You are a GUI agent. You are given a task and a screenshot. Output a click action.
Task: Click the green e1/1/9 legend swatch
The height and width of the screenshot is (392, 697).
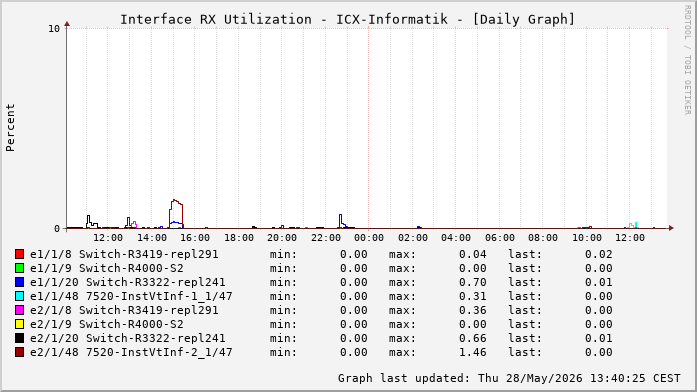coord(20,268)
